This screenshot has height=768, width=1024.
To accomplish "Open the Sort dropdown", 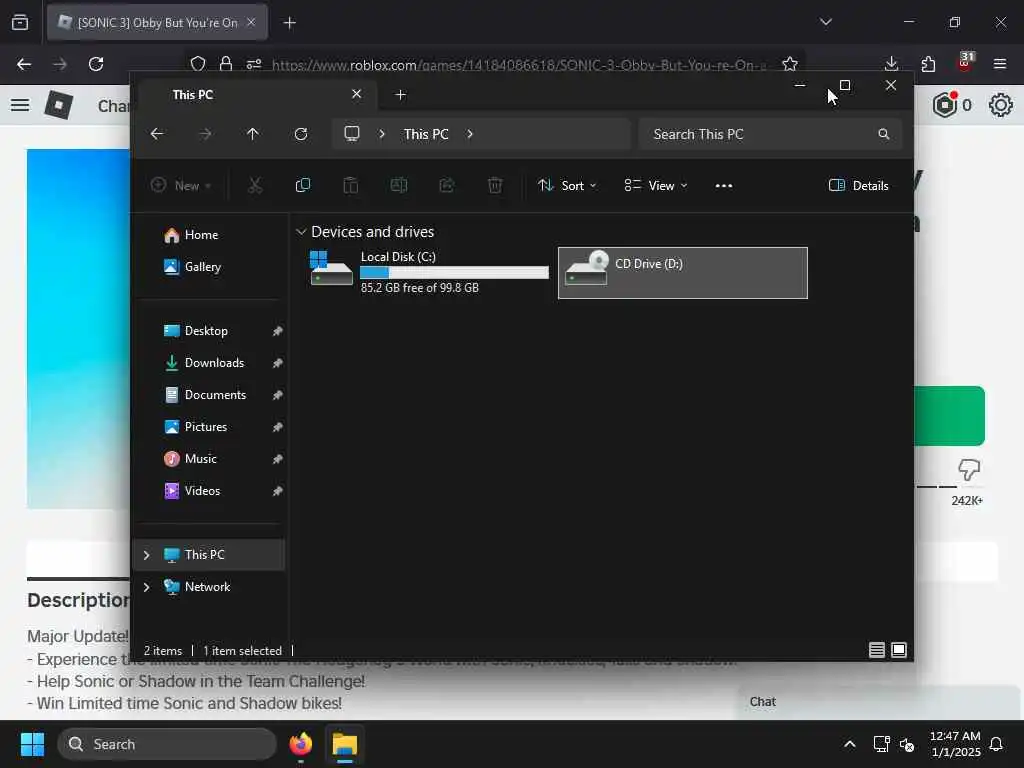I will [x=567, y=185].
